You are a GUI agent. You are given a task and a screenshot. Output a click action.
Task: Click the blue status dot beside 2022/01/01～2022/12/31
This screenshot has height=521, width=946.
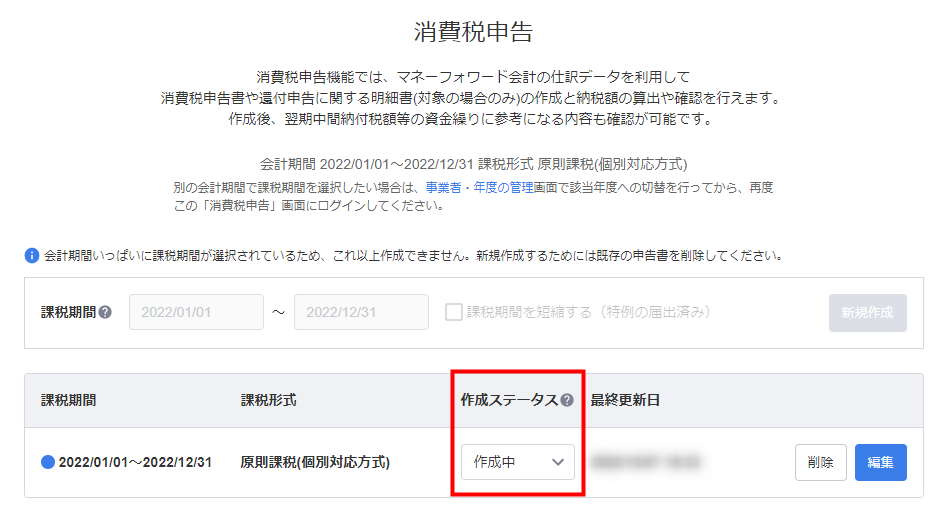point(48,463)
